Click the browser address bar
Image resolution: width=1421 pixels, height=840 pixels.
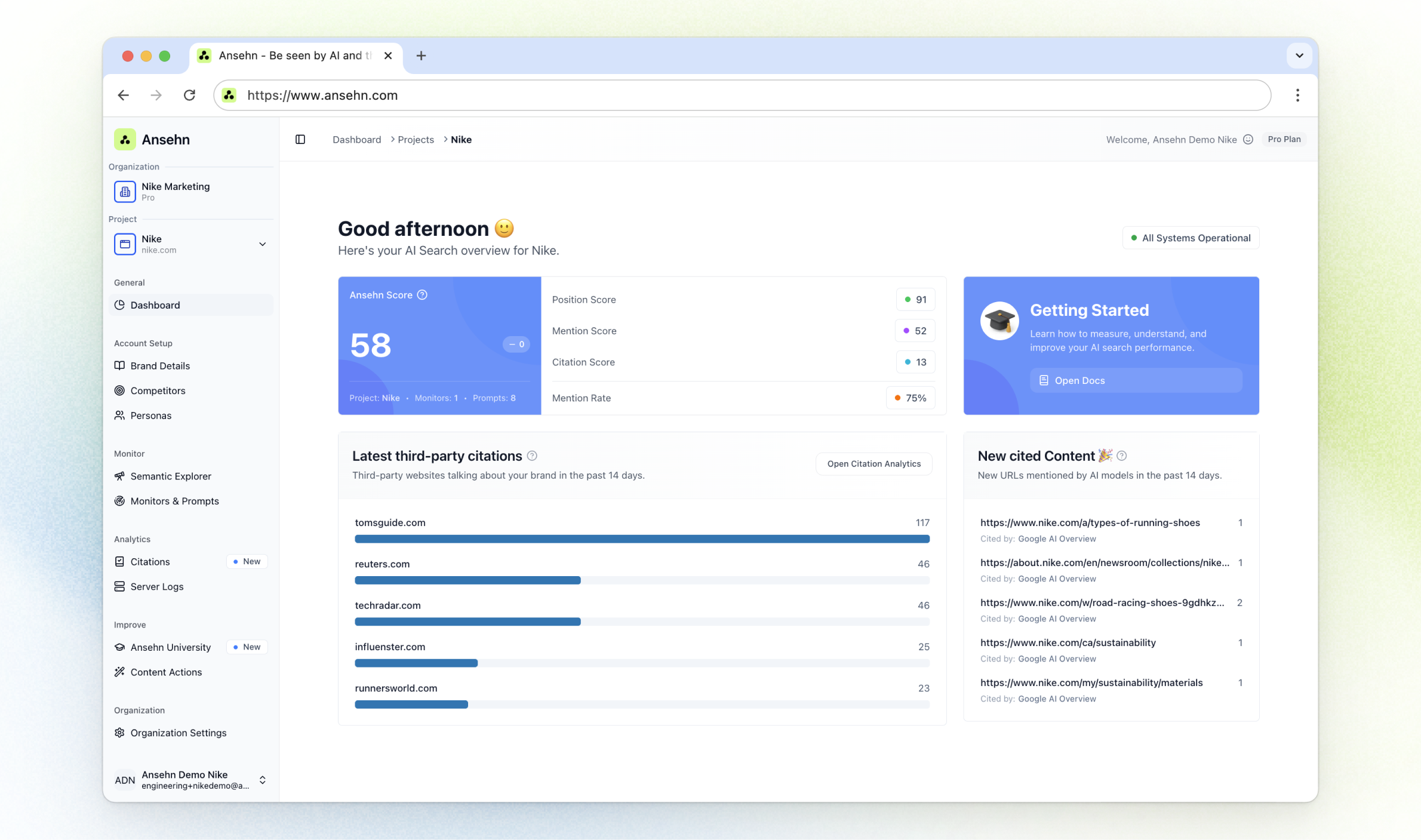[740, 96]
